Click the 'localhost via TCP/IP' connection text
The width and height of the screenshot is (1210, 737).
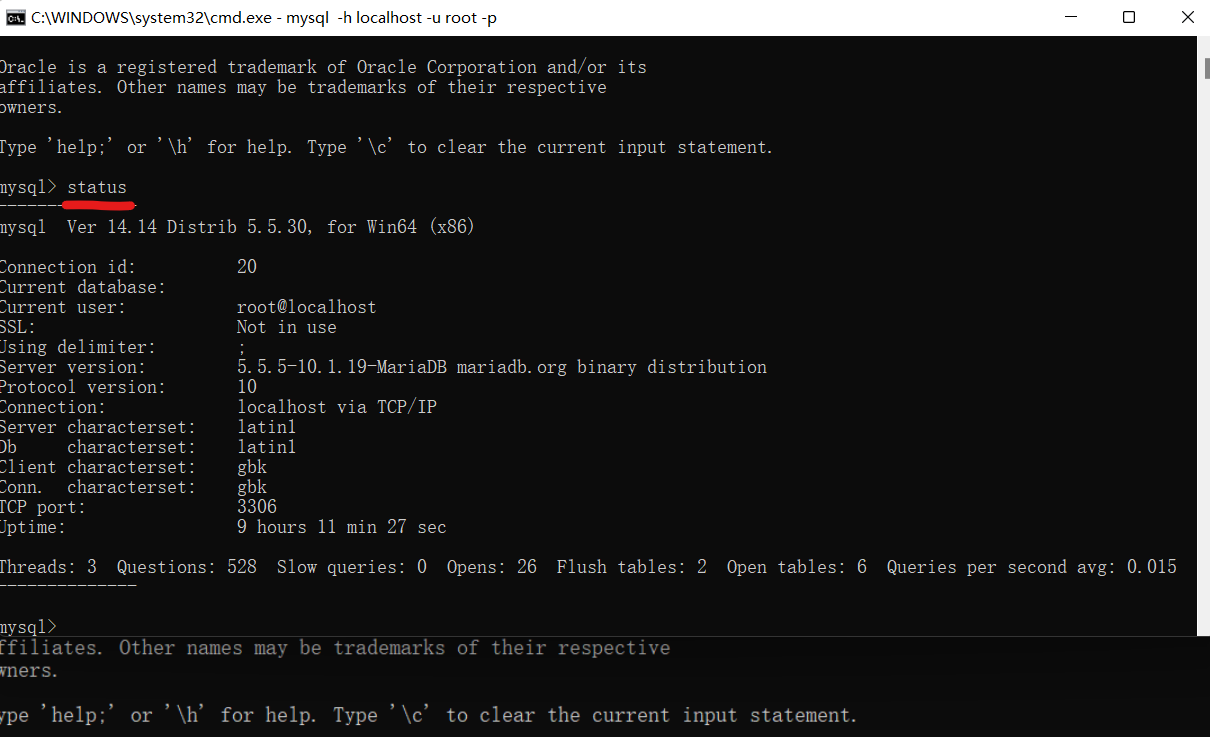pos(337,407)
